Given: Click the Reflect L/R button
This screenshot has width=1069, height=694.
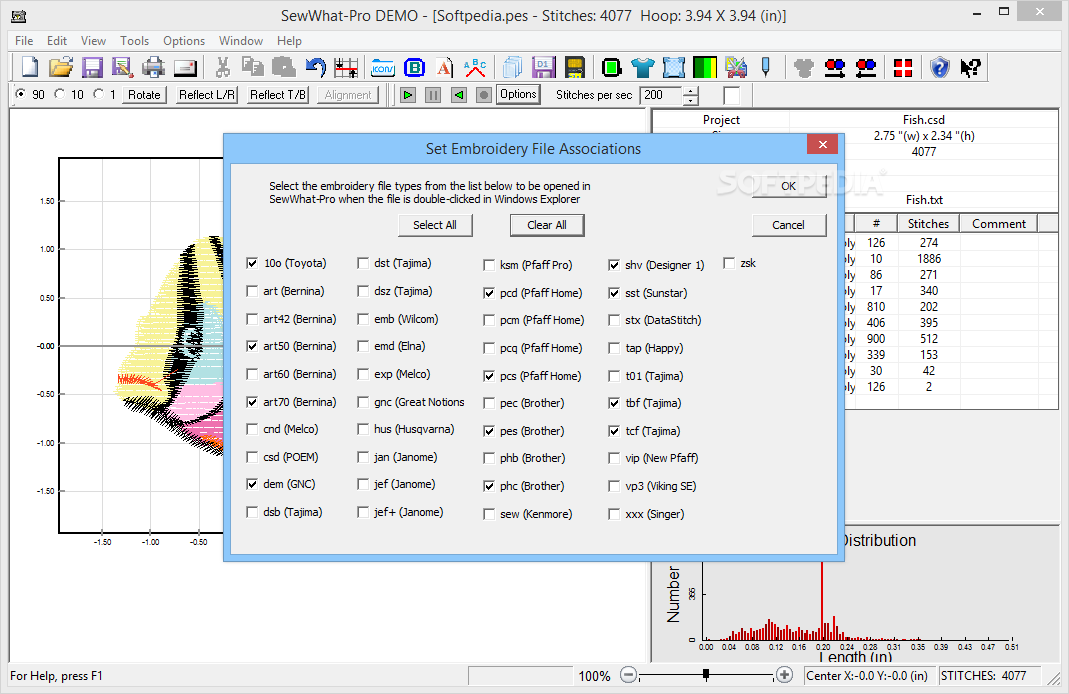Looking at the screenshot, I should (x=207, y=95).
